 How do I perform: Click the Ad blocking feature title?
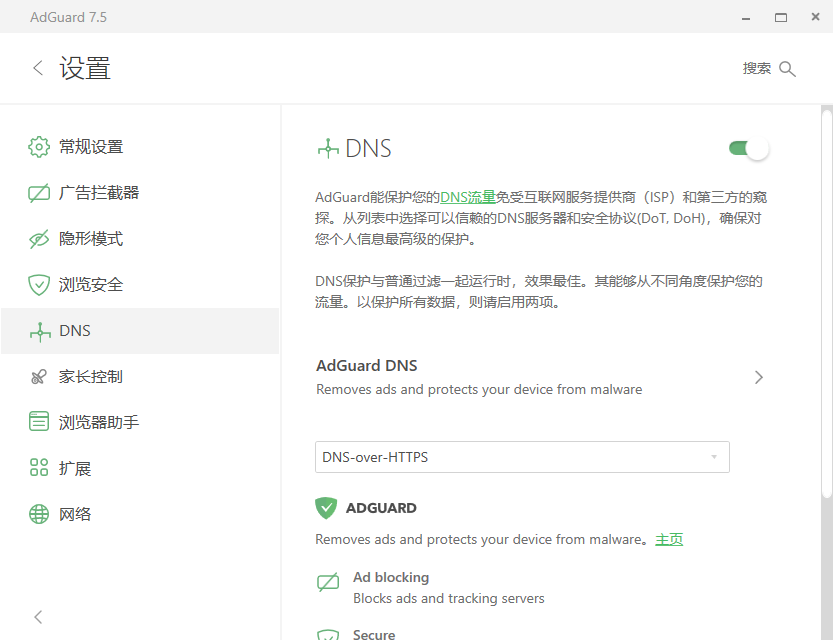click(391, 577)
